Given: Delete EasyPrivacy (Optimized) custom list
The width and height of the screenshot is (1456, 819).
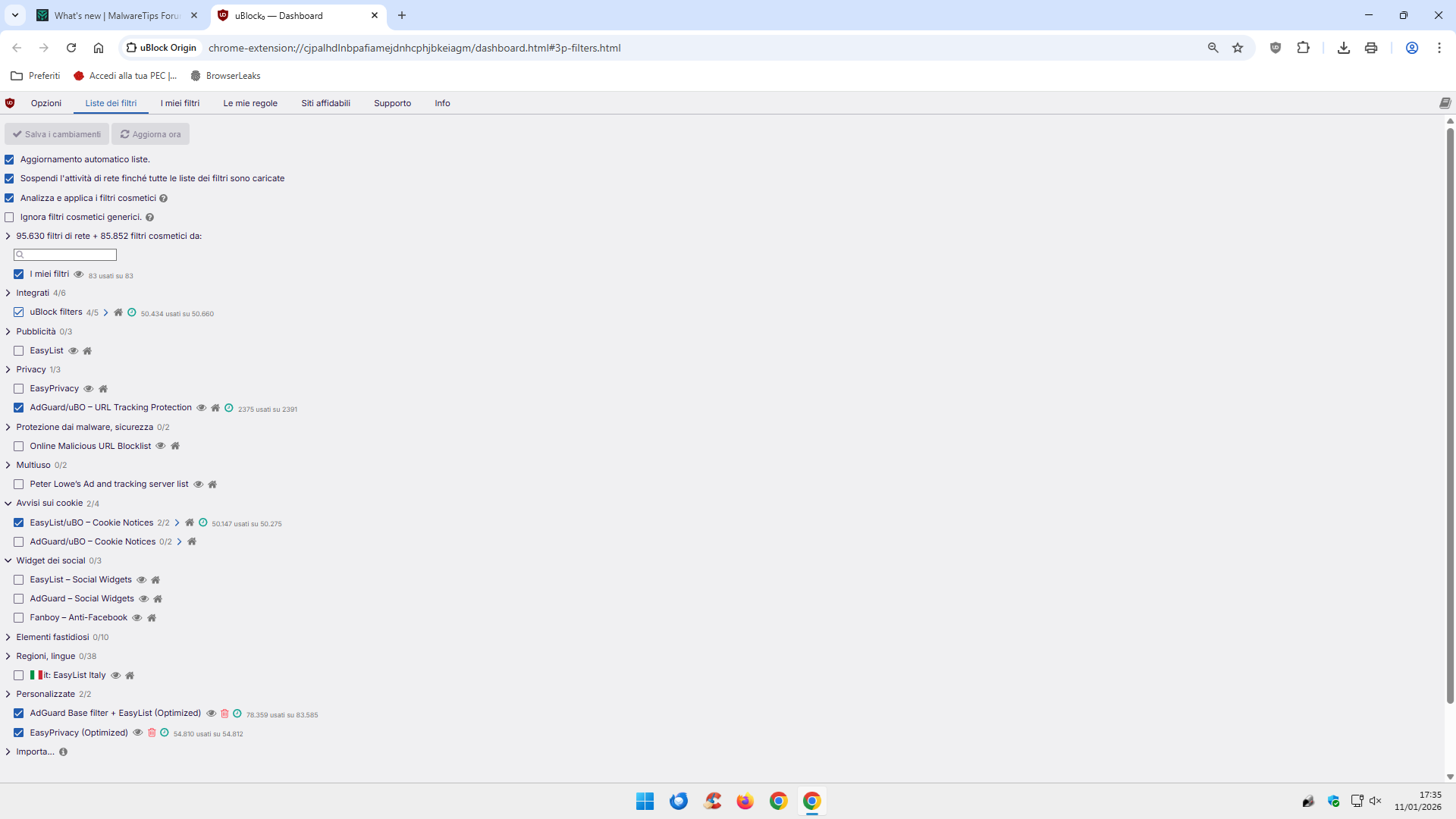Looking at the screenshot, I should click(152, 733).
